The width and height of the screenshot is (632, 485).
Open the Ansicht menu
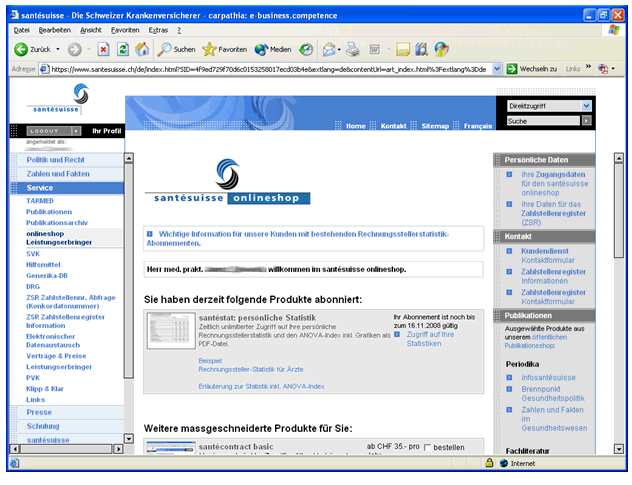click(91, 30)
